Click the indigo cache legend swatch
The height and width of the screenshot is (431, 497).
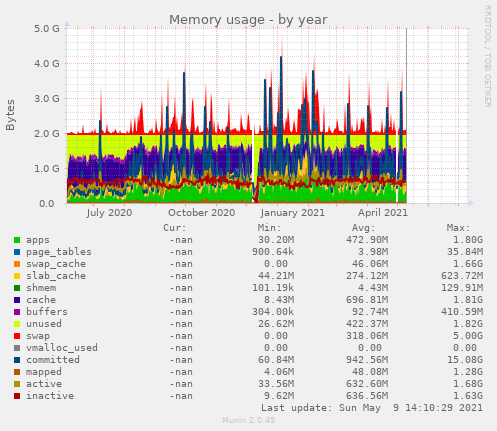pyautogui.click(x=17, y=300)
